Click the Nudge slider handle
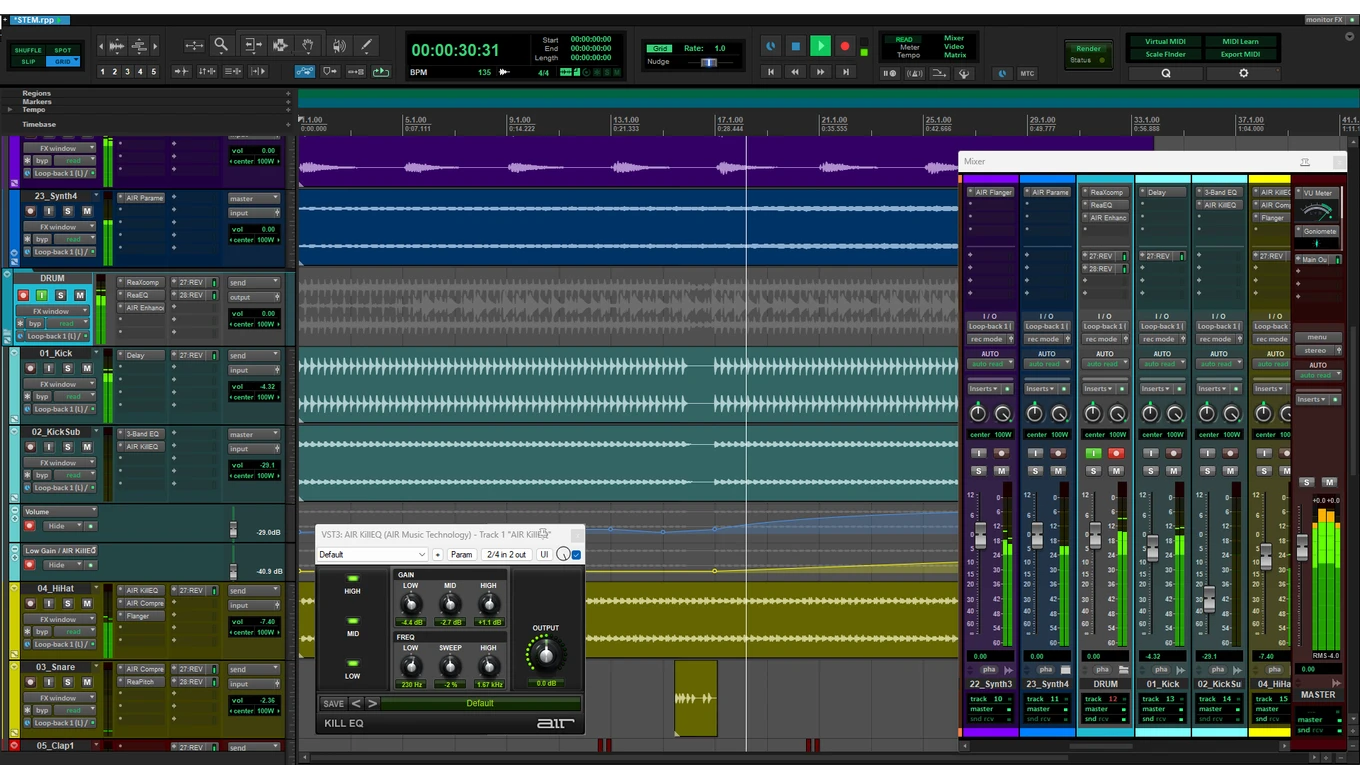The image size is (1360, 765). 709,62
